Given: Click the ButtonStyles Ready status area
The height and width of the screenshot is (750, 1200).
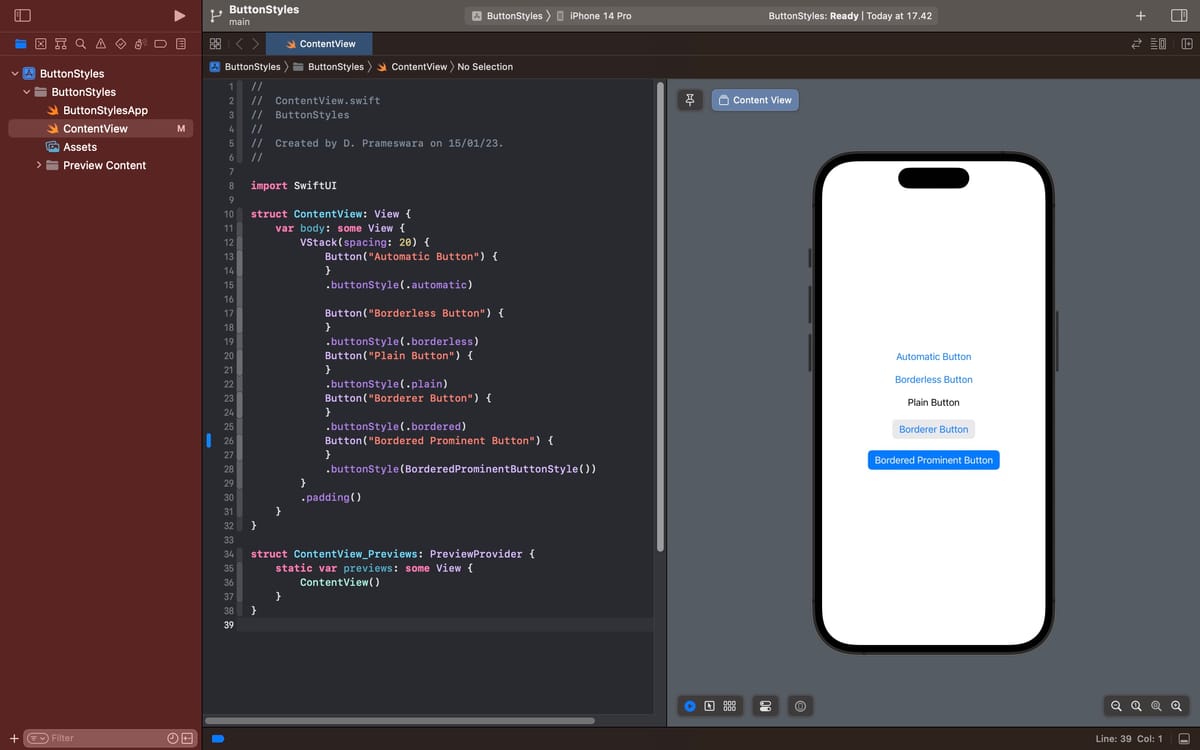Looking at the screenshot, I should click(x=850, y=16).
